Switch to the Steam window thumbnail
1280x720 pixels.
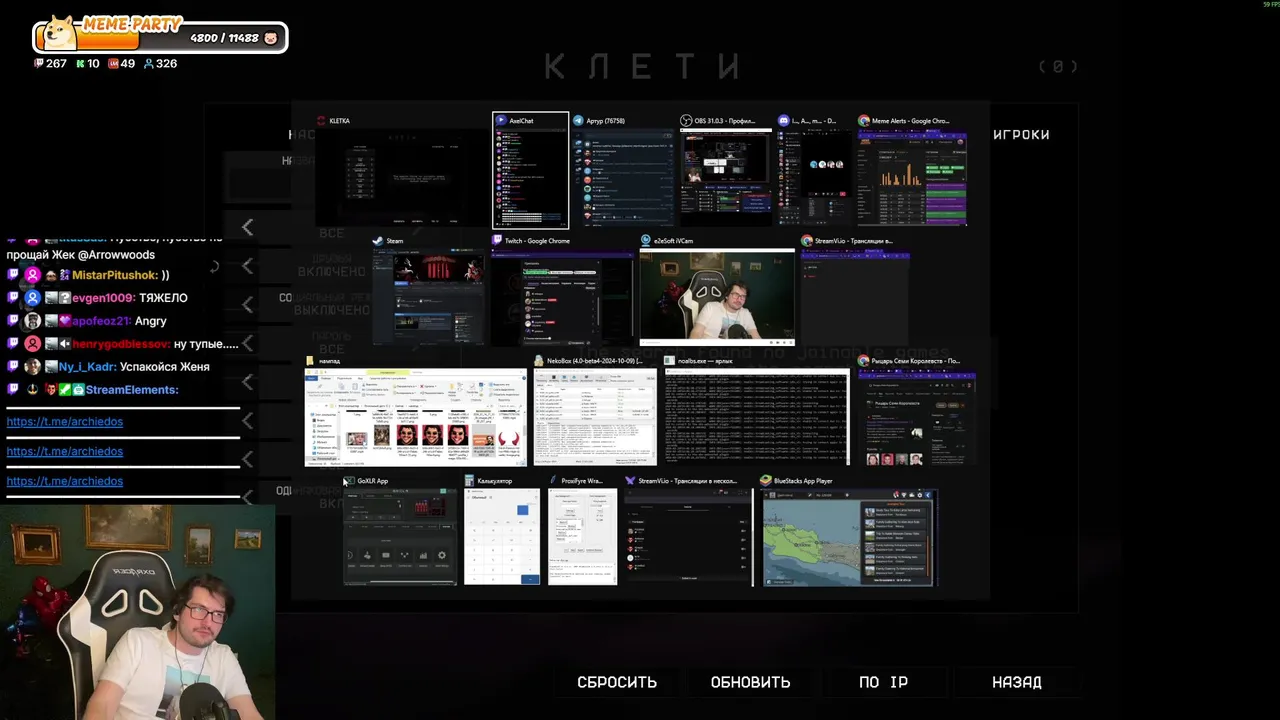pyautogui.click(x=428, y=296)
